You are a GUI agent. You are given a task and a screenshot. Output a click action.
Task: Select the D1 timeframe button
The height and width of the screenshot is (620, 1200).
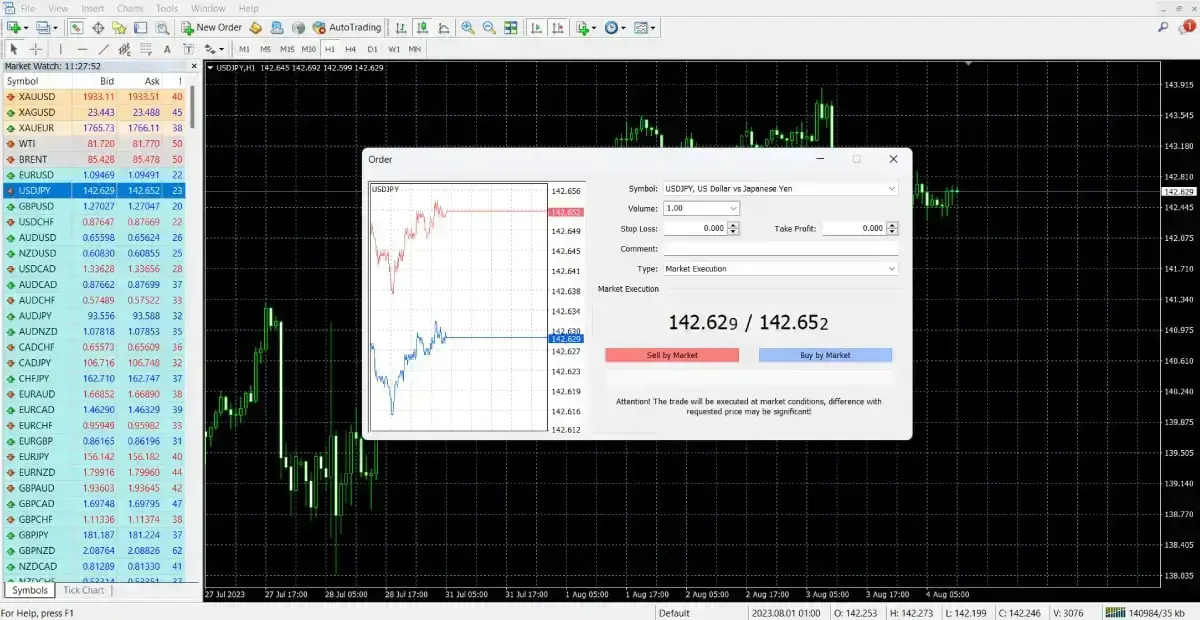pos(372,49)
